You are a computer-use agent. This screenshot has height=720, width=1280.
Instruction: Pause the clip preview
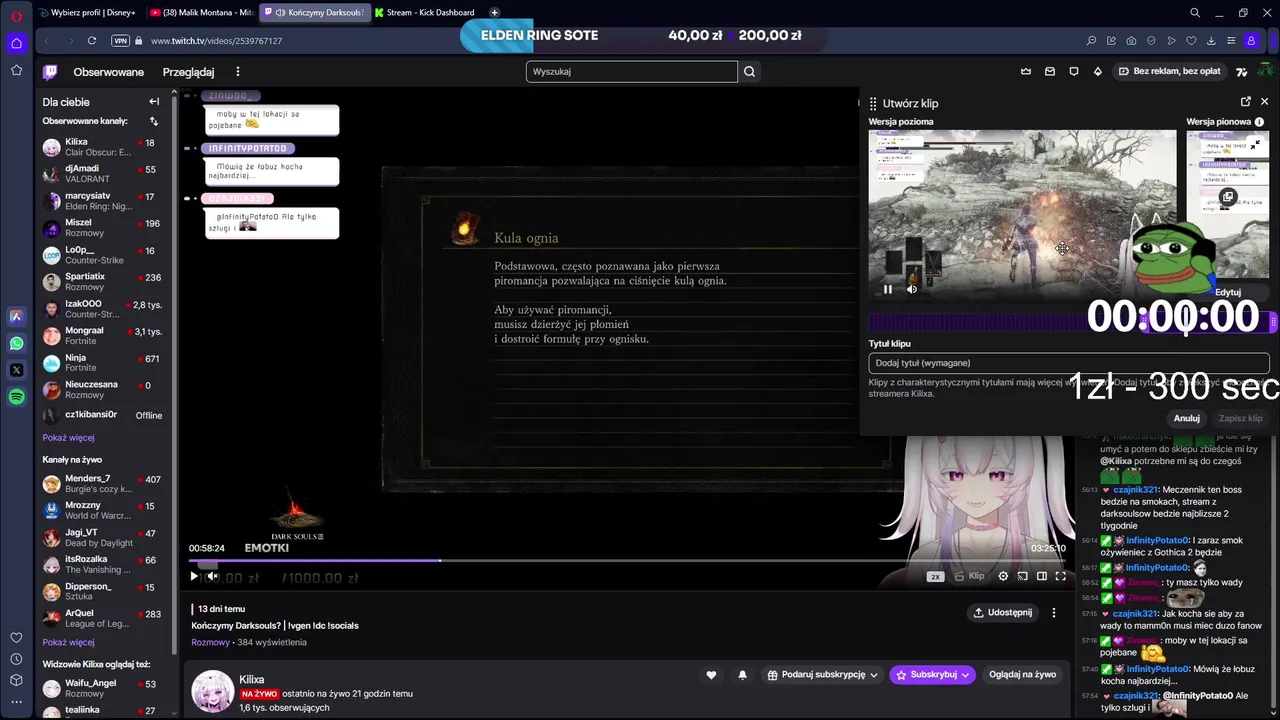887,289
